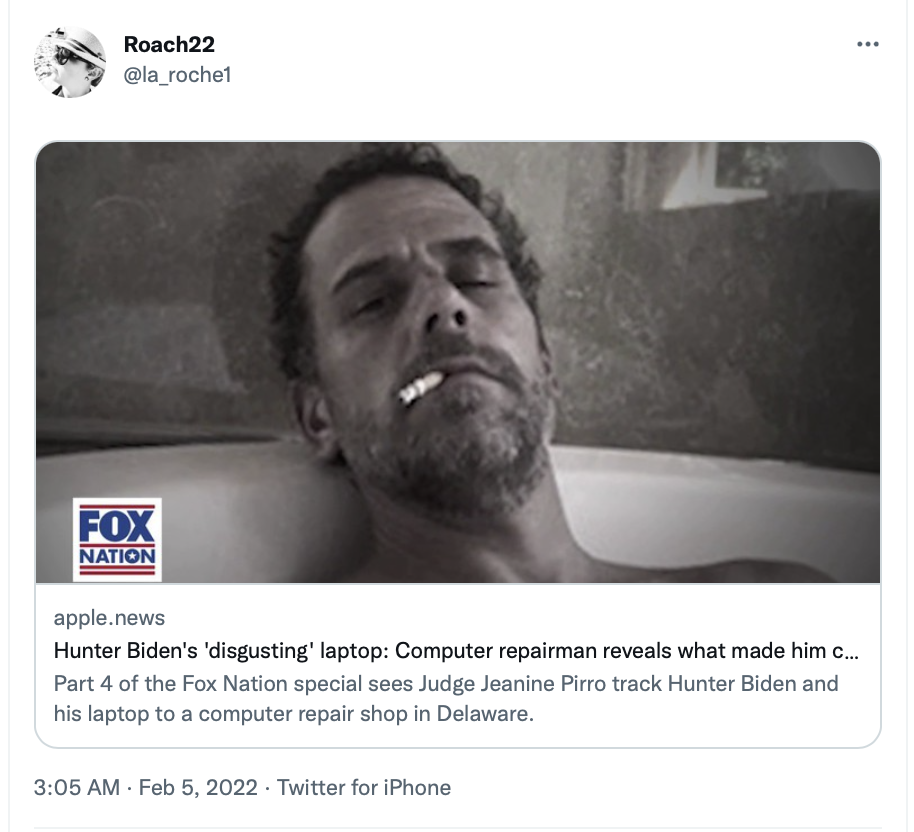Click the Fox Nation logo badge
The height and width of the screenshot is (832, 914).
[117, 539]
